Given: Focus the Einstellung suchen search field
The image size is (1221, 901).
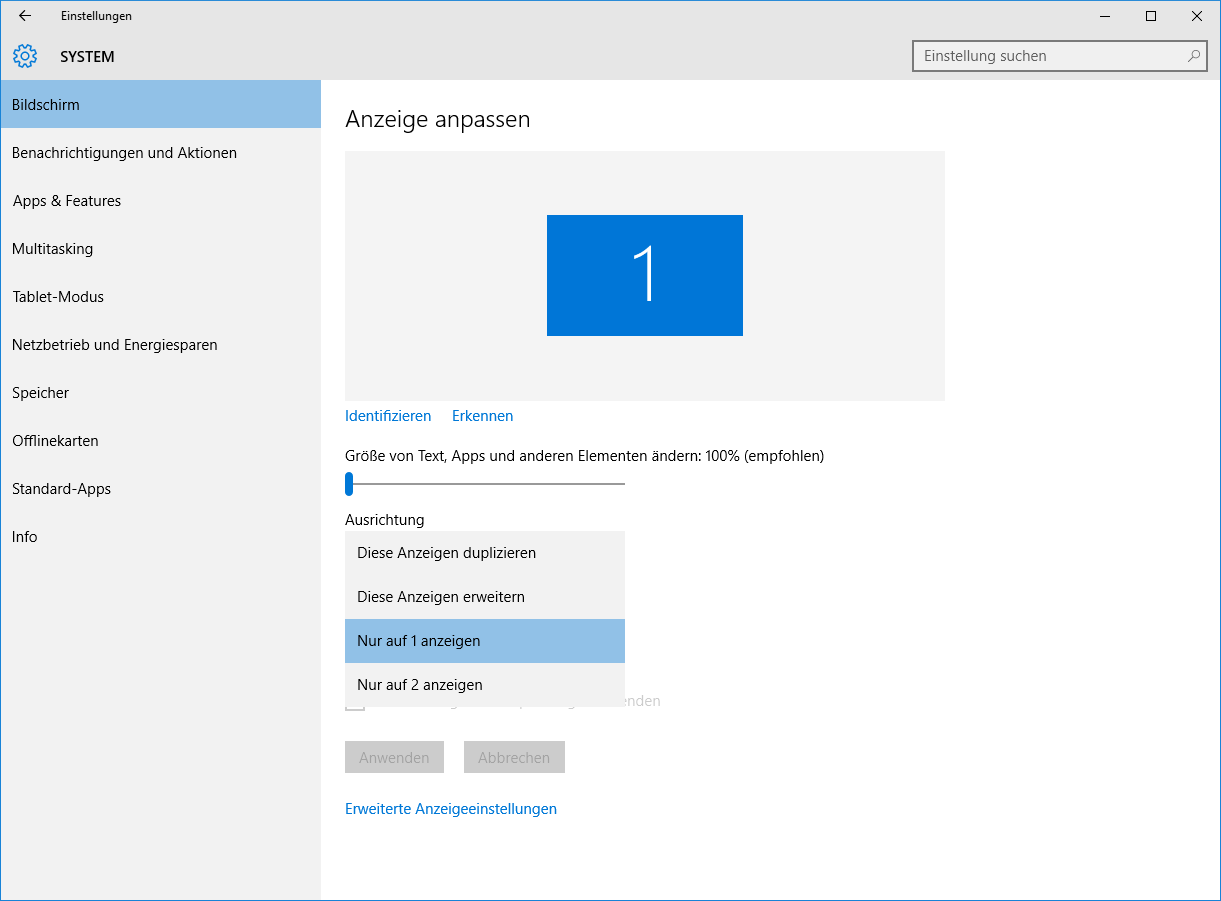Looking at the screenshot, I should tap(1060, 56).
